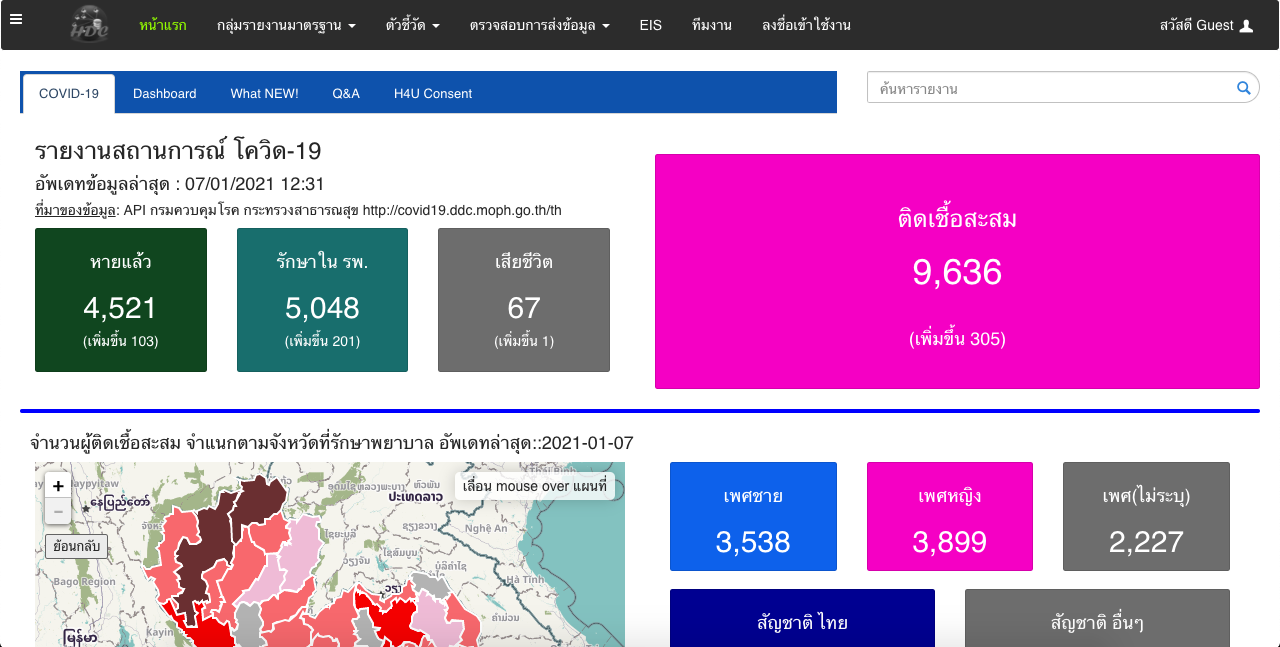Expand the ตัวชี้วัด dropdown menu

pos(412,26)
